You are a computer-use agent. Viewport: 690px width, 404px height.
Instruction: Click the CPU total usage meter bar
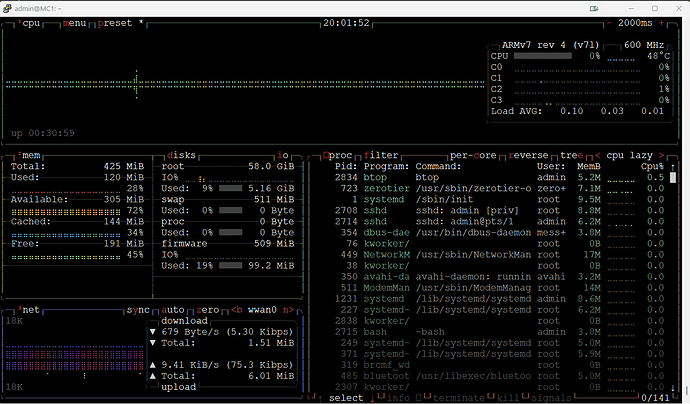tap(543, 56)
